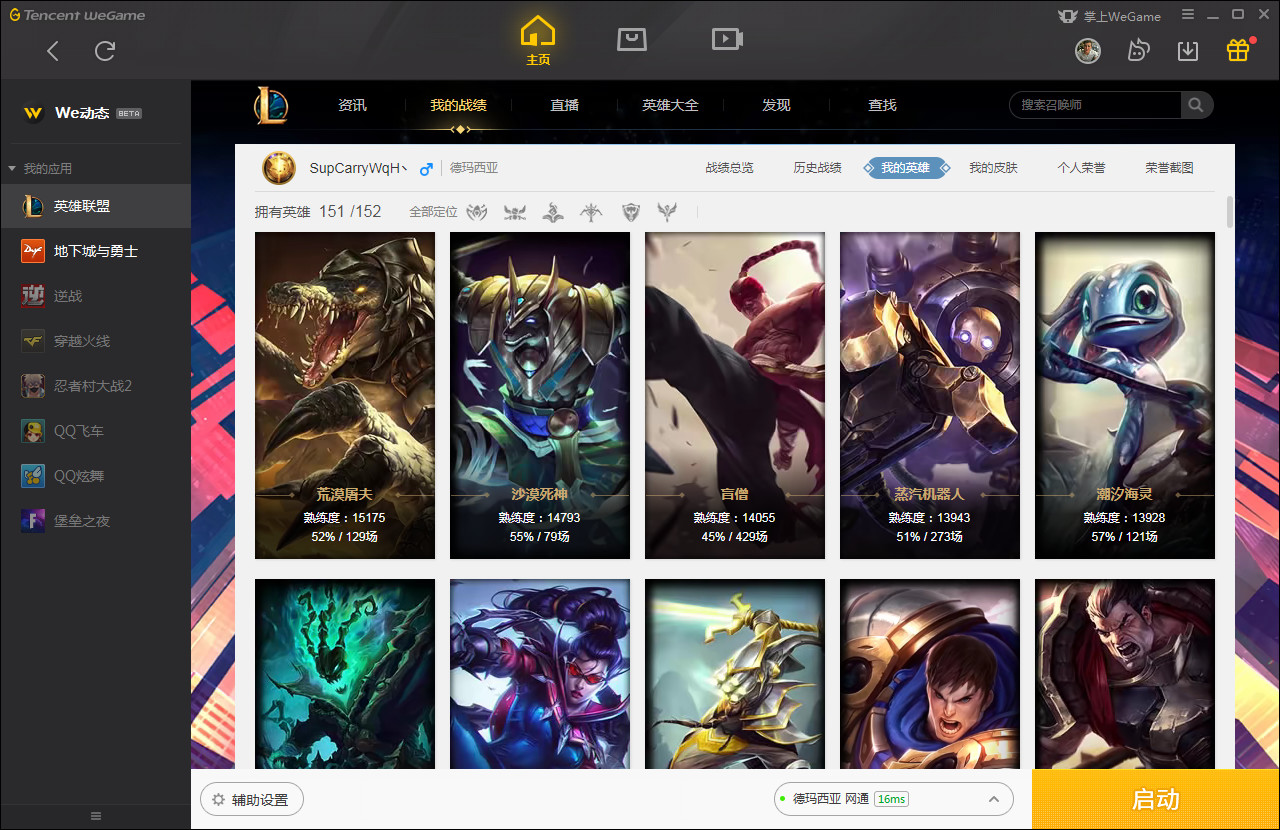Open the 荒漠屠夫 hero card
The image size is (1280, 830).
click(345, 395)
